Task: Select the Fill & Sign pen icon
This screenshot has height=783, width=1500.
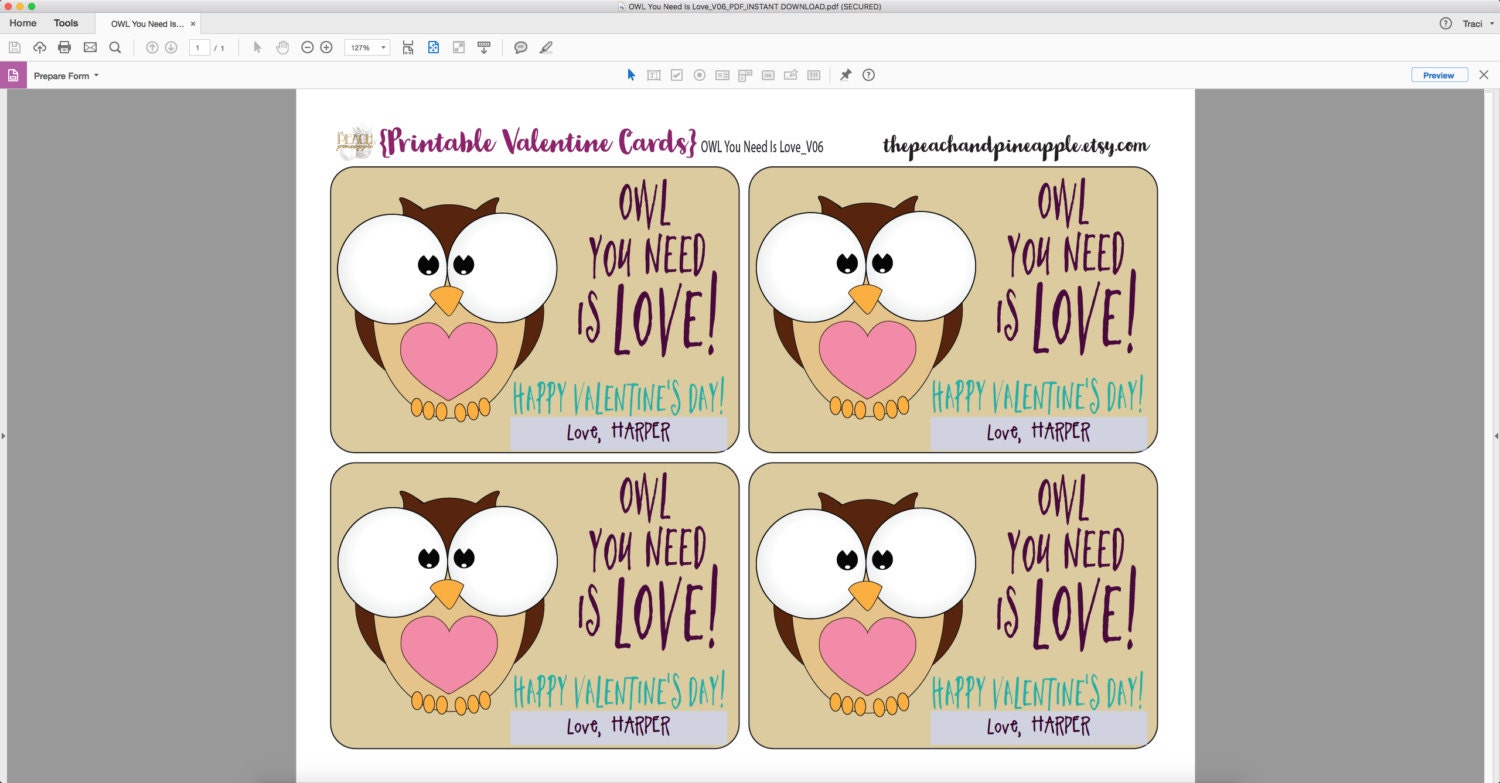Action: coord(545,46)
